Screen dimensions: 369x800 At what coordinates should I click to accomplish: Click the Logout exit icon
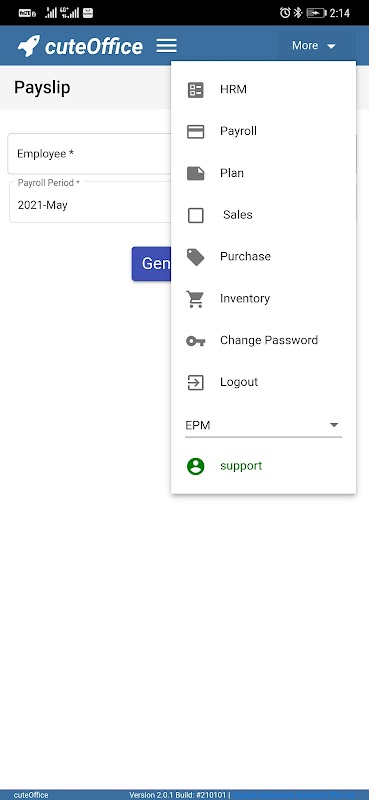[x=195, y=383]
